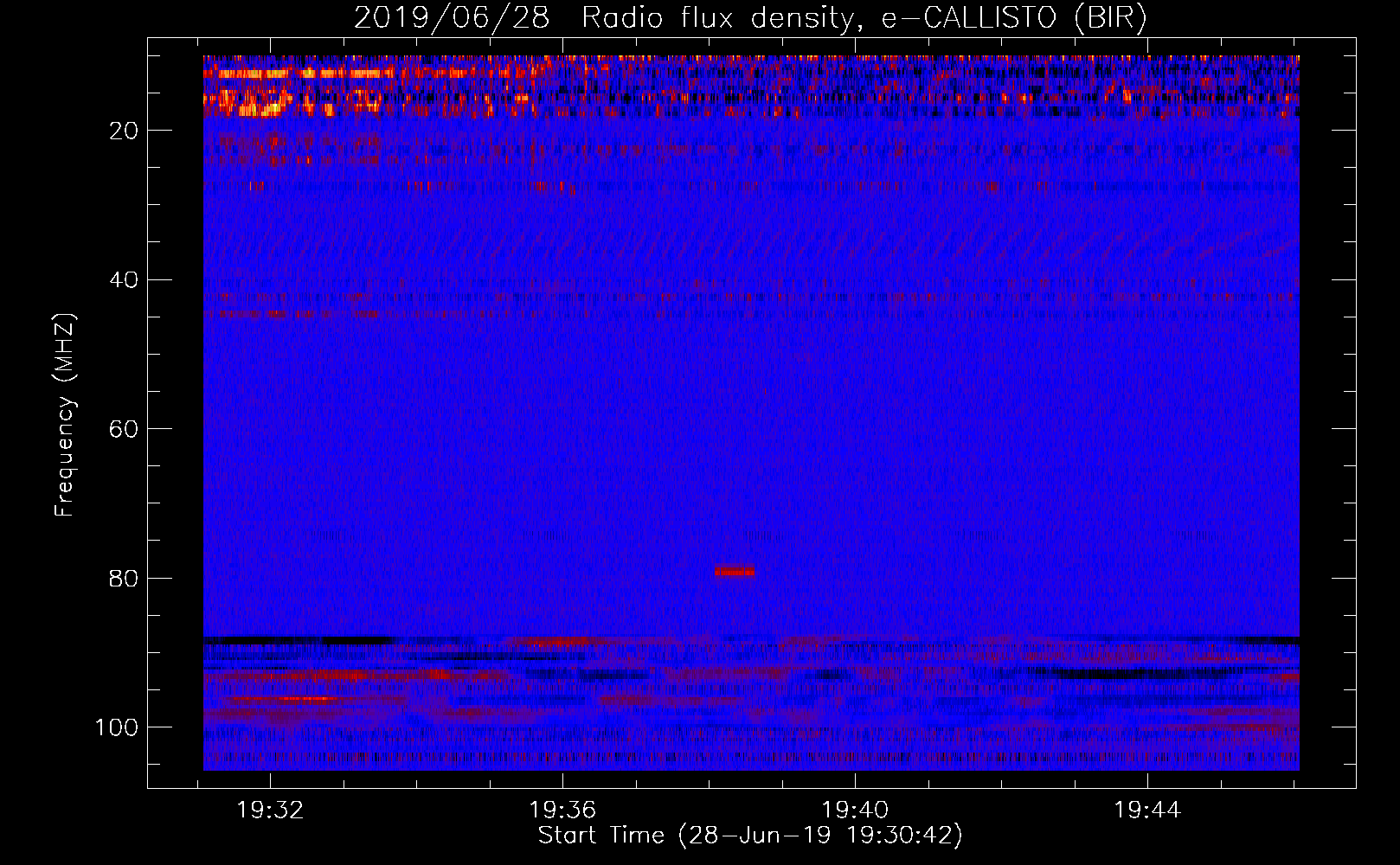Click the 'Frequency (MHZ)' axis label
Image resolution: width=1400 pixels, height=865 pixels.
tap(65, 415)
